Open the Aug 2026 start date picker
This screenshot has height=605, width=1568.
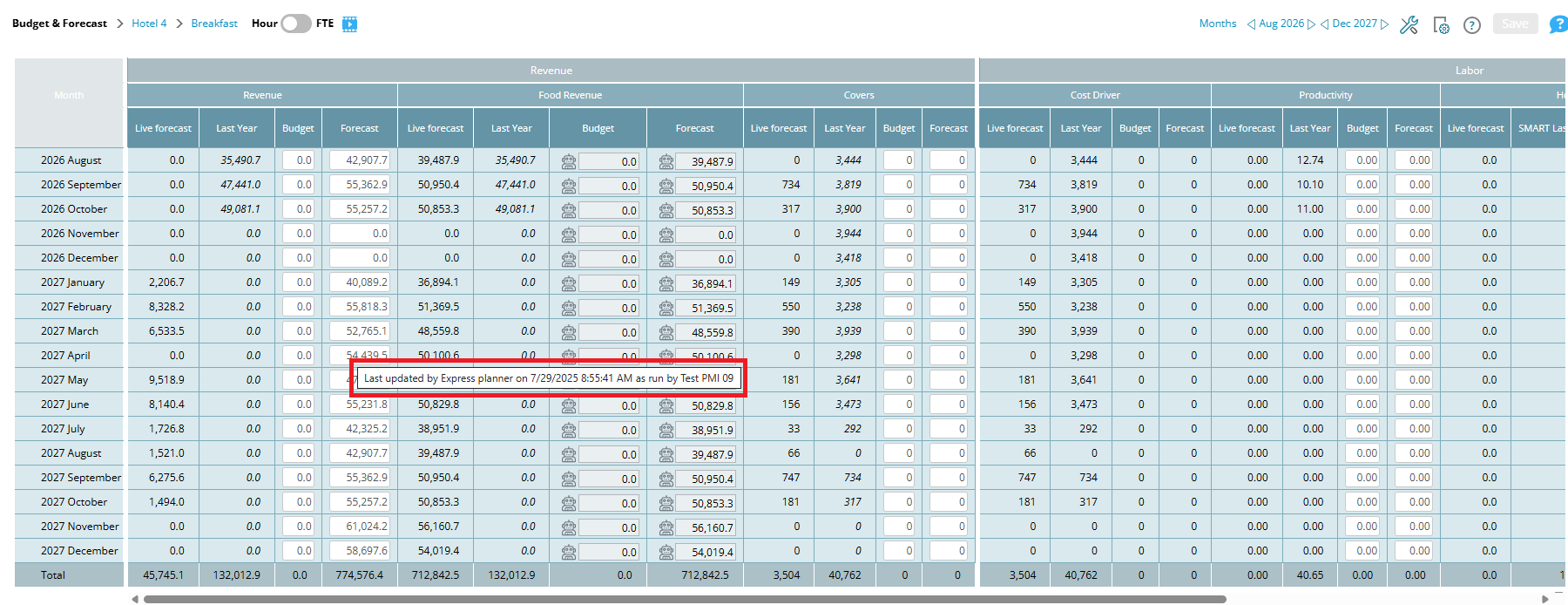[x=1281, y=24]
